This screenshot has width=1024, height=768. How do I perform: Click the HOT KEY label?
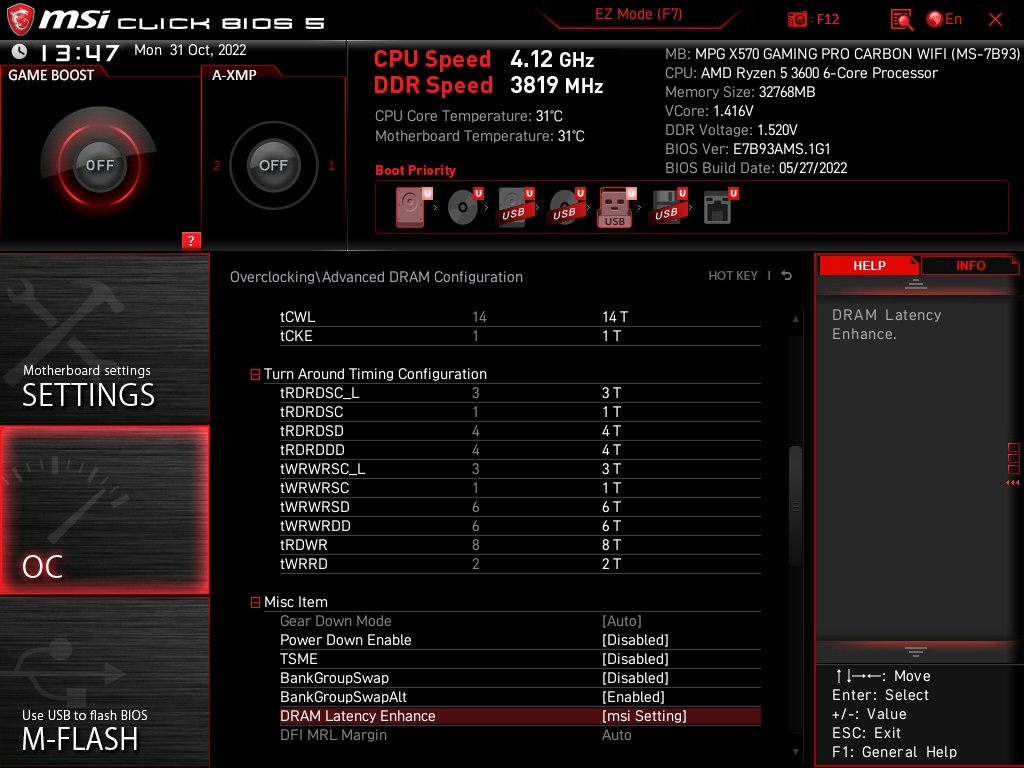point(733,276)
